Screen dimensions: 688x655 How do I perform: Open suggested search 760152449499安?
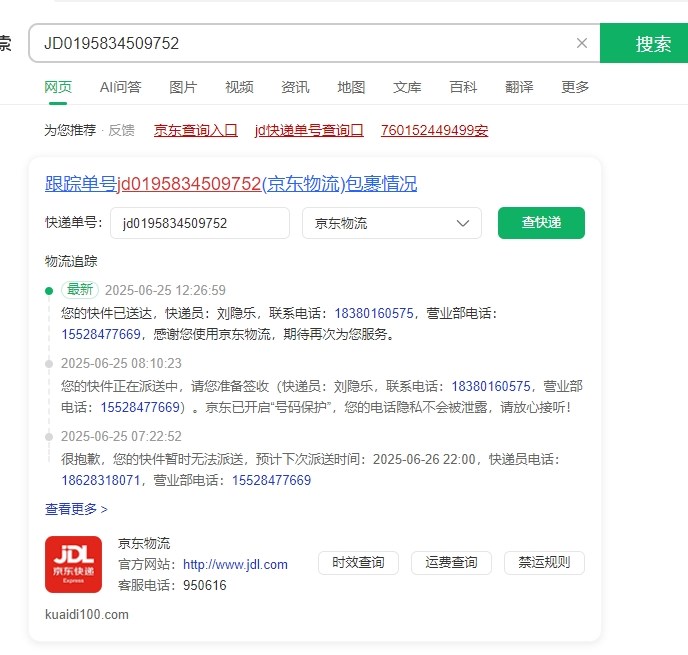pos(434,130)
